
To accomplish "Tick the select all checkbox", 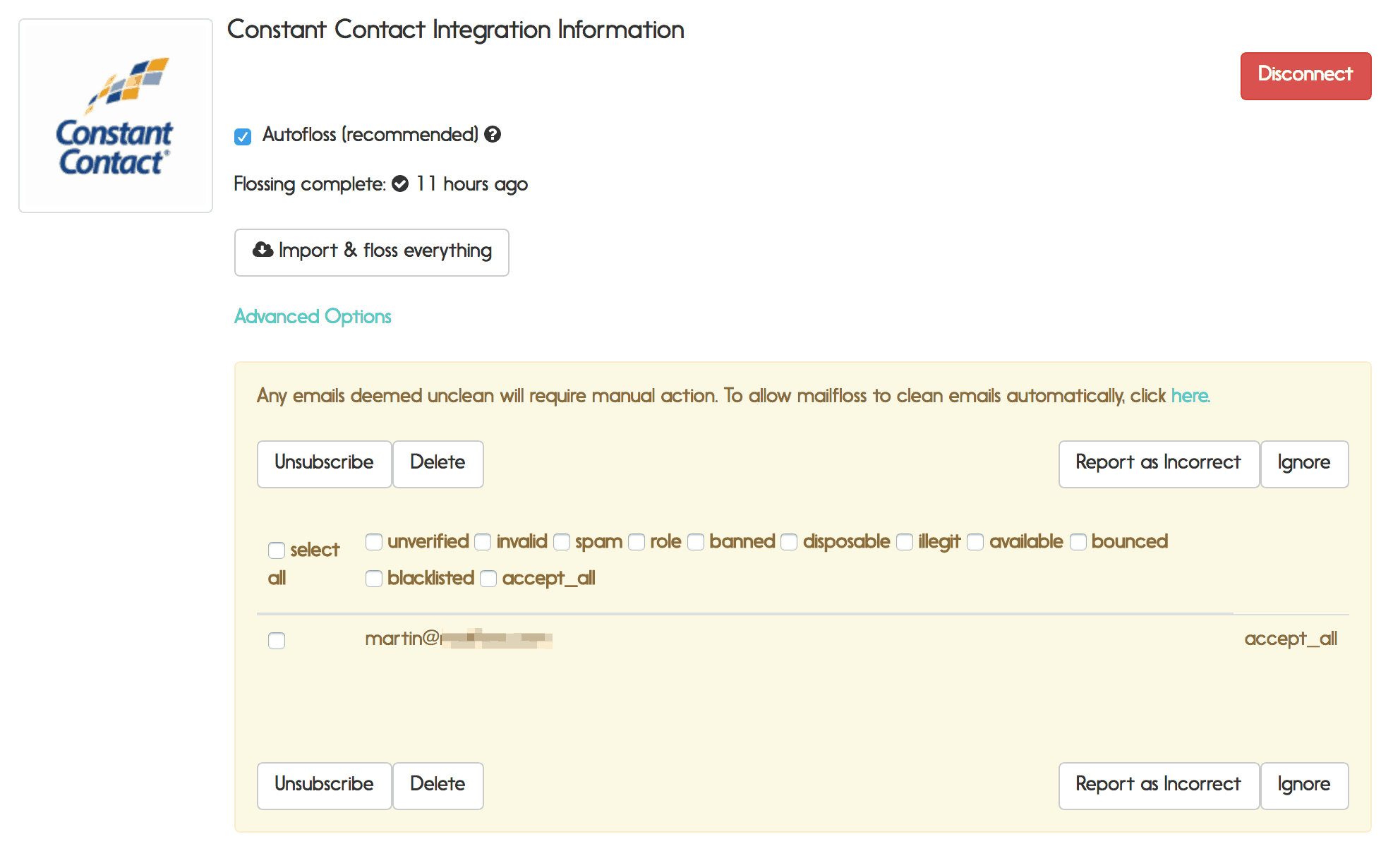I will click(x=277, y=550).
